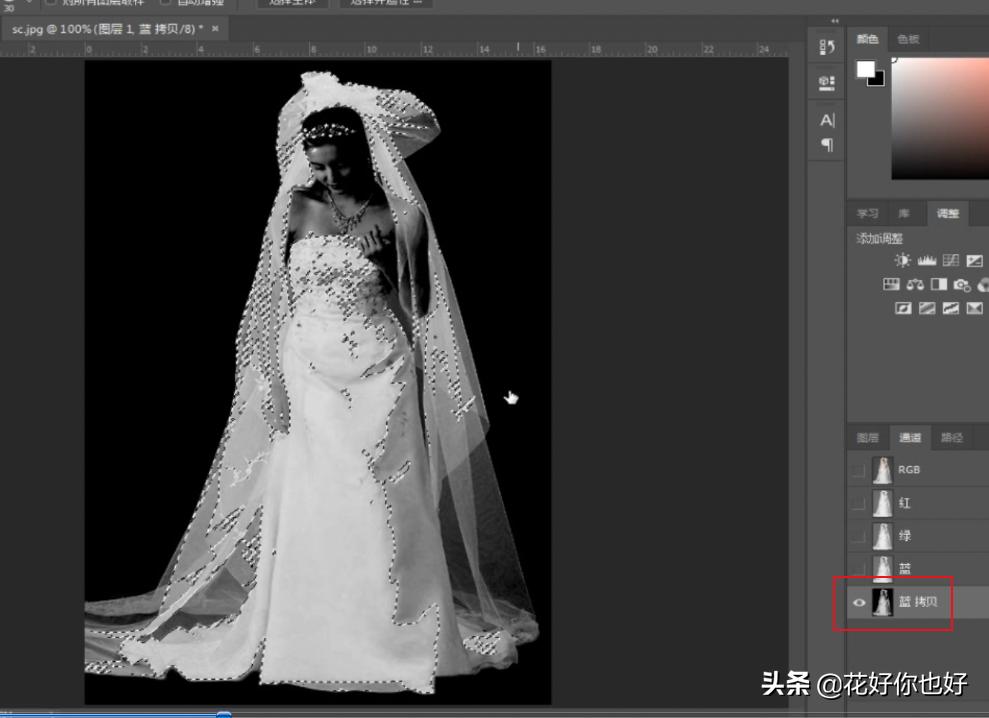Create a Black & White adjustment
The height and width of the screenshot is (718, 989).
939,283
